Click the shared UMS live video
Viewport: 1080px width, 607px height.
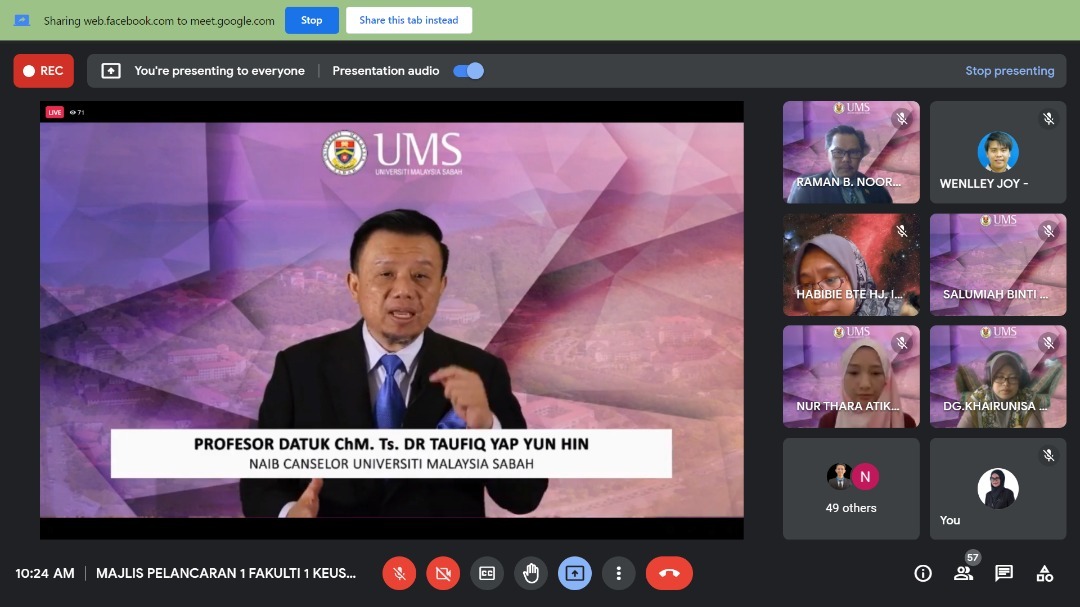pos(391,320)
